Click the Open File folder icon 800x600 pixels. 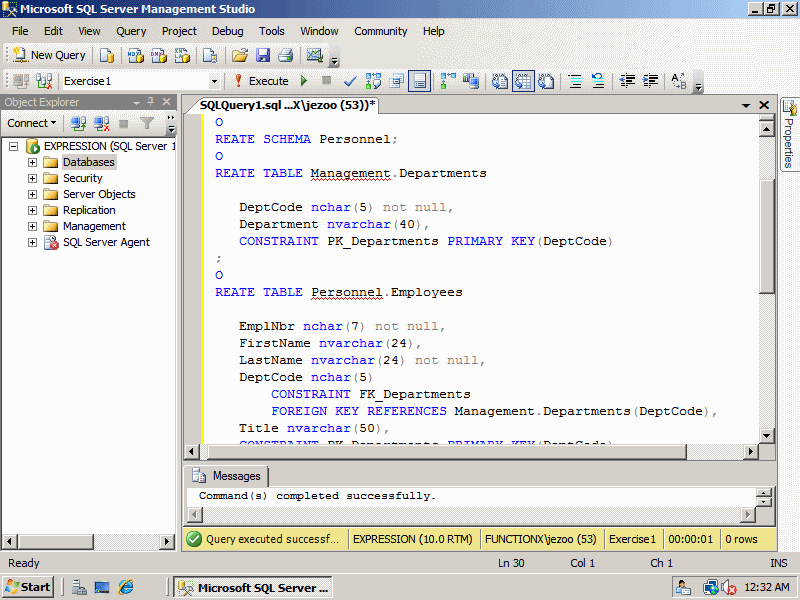(240, 55)
